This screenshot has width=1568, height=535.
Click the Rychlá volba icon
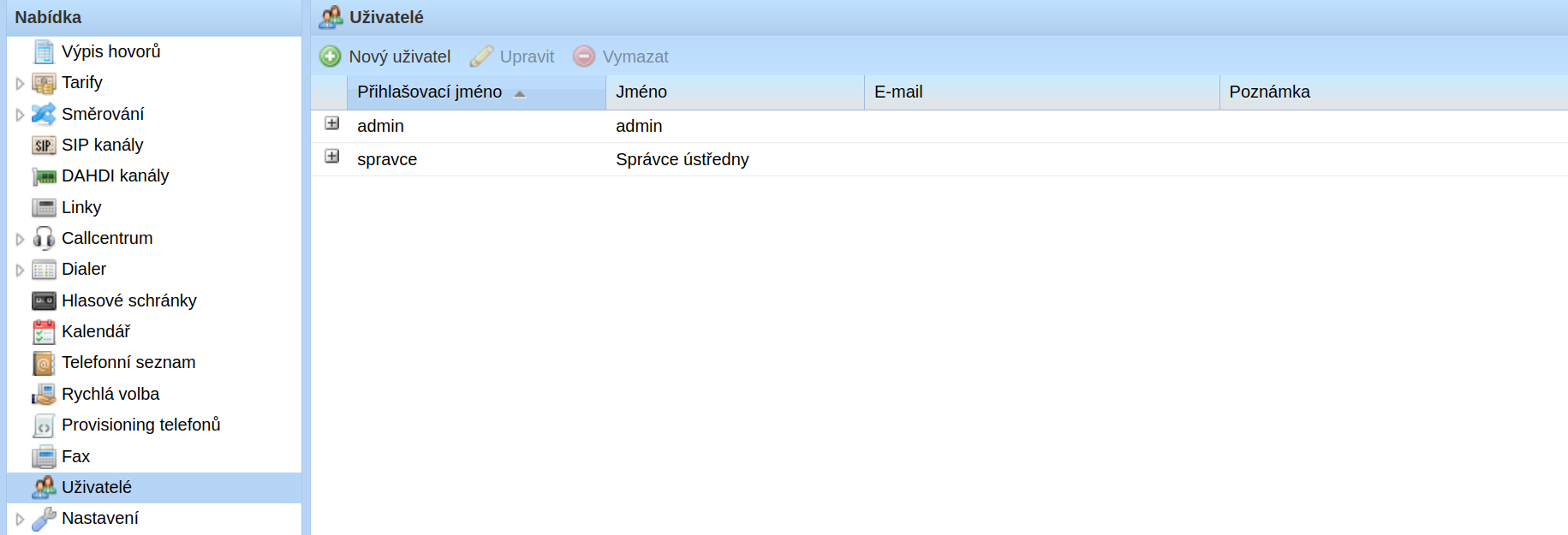pyautogui.click(x=44, y=395)
